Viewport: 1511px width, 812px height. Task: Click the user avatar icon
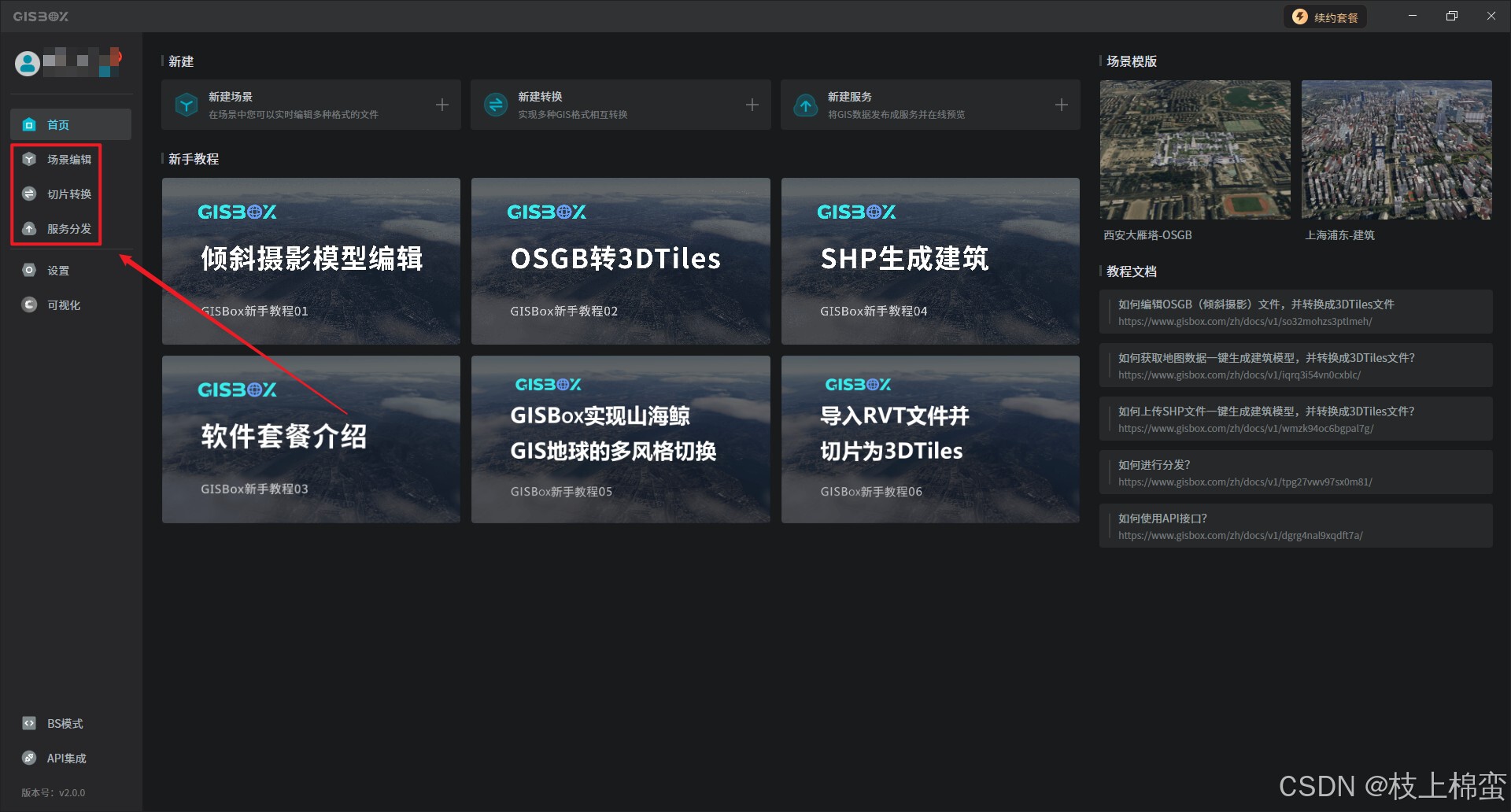click(28, 63)
